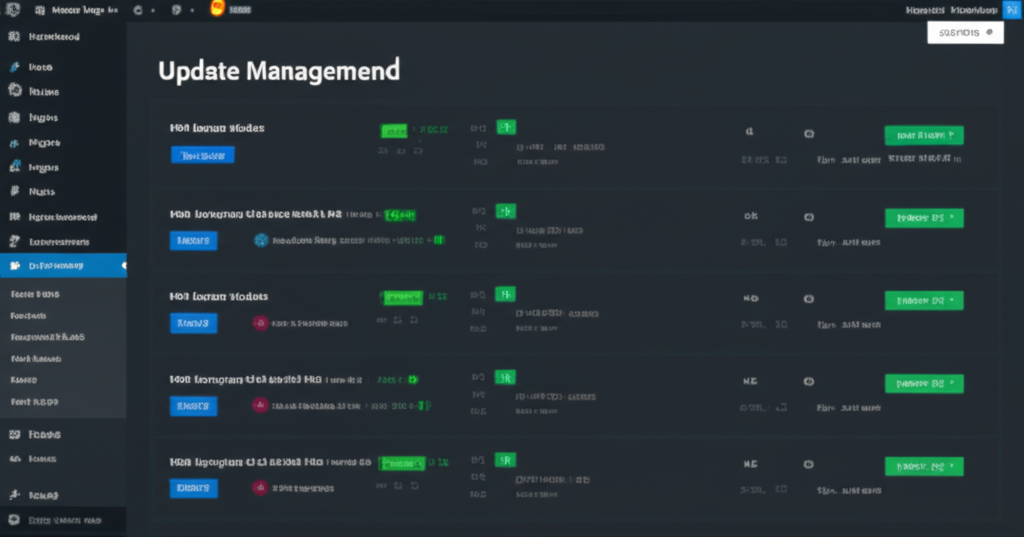Toggle the small green square in the first update row

click(x=506, y=128)
